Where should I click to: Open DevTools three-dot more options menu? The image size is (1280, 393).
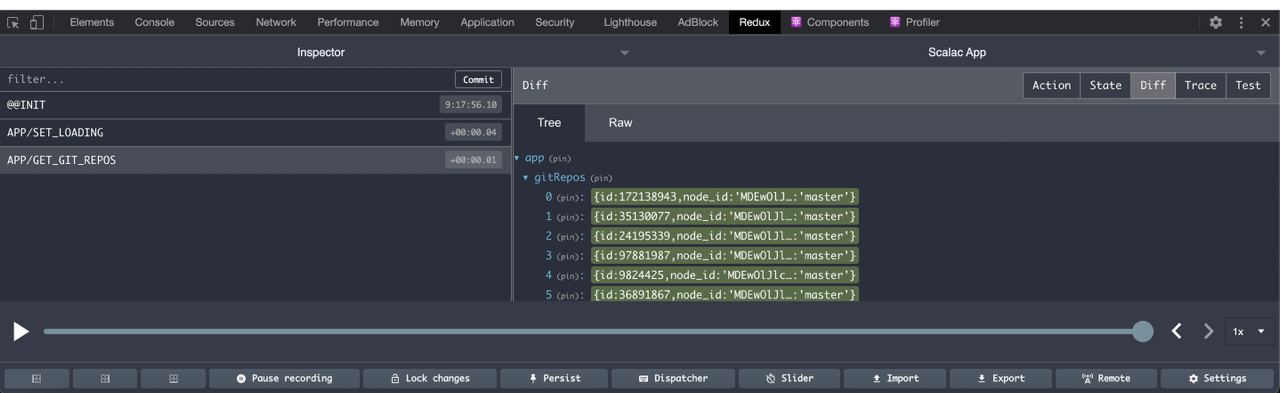point(1241,22)
